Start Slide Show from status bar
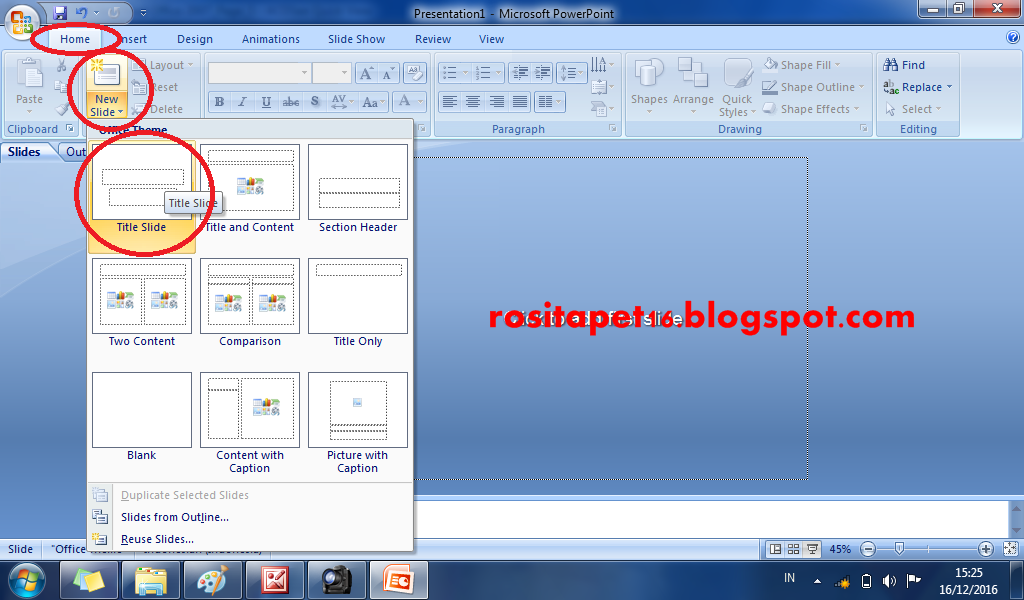The image size is (1024, 600). [x=812, y=549]
